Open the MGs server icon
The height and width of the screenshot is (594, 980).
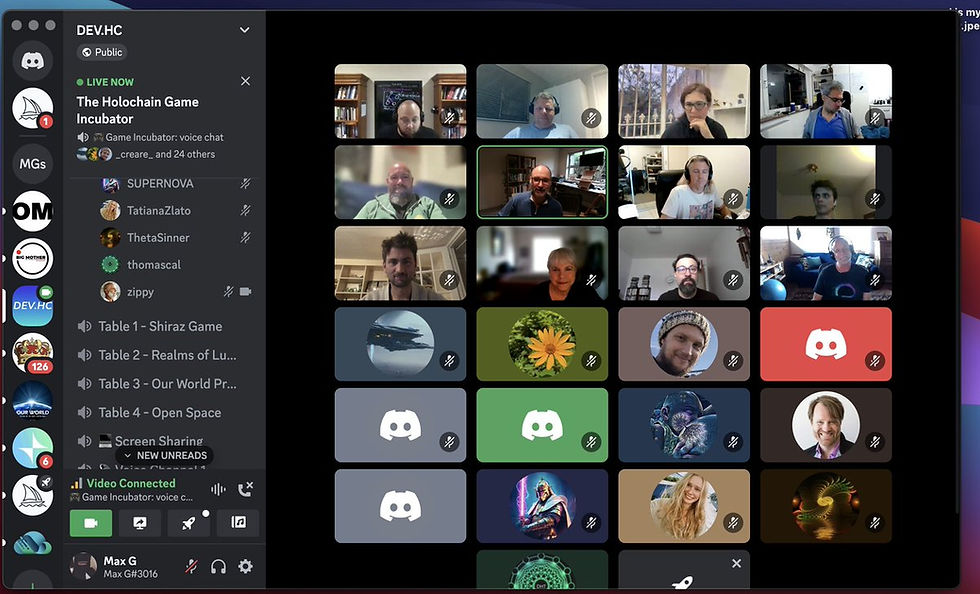point(32,164)
